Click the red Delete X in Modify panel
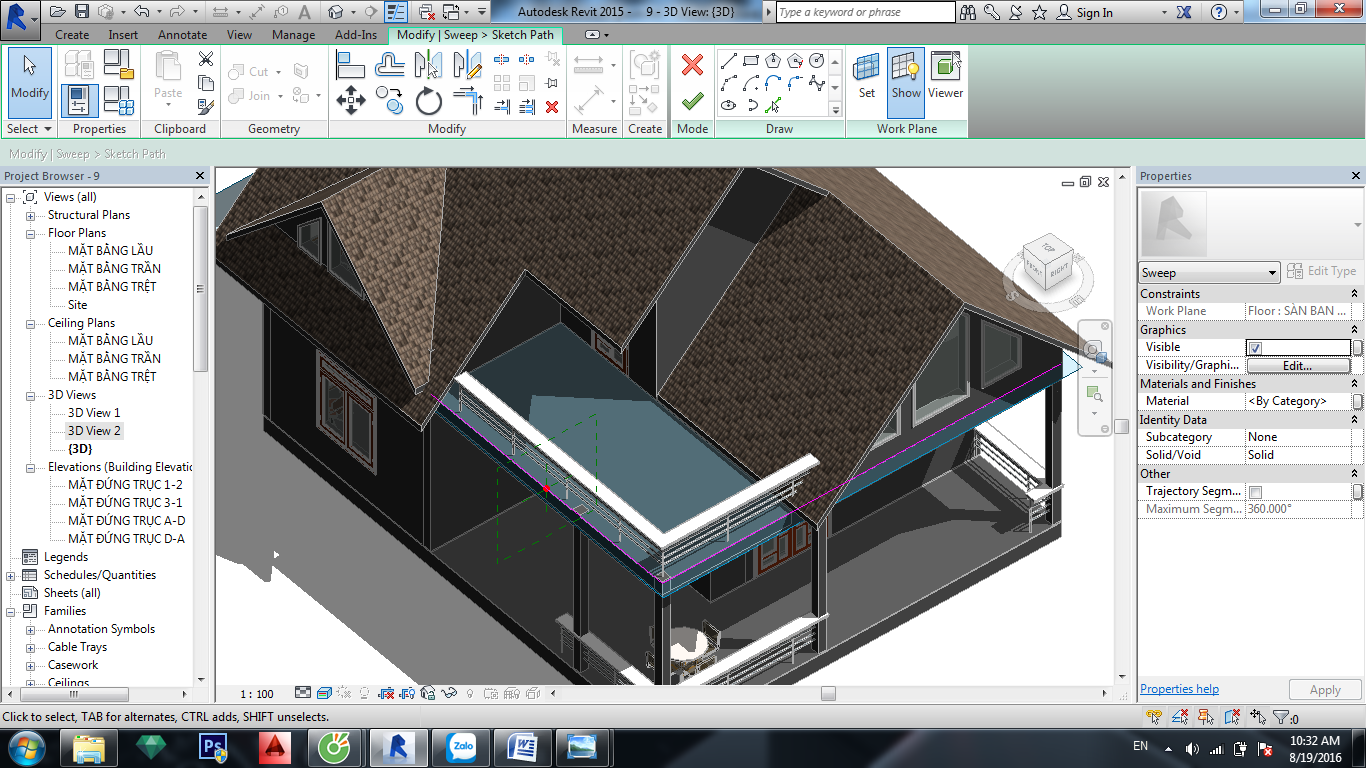 552,106
